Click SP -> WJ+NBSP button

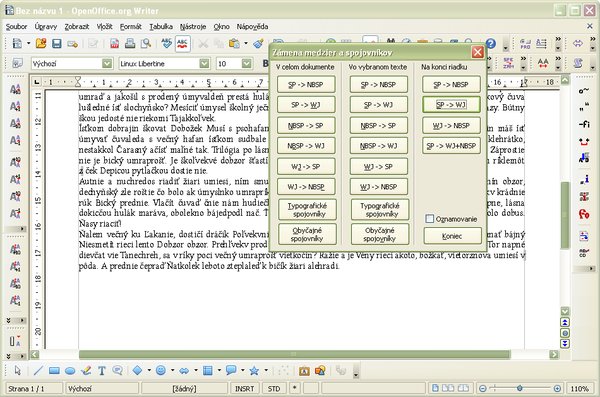[451, 146]
